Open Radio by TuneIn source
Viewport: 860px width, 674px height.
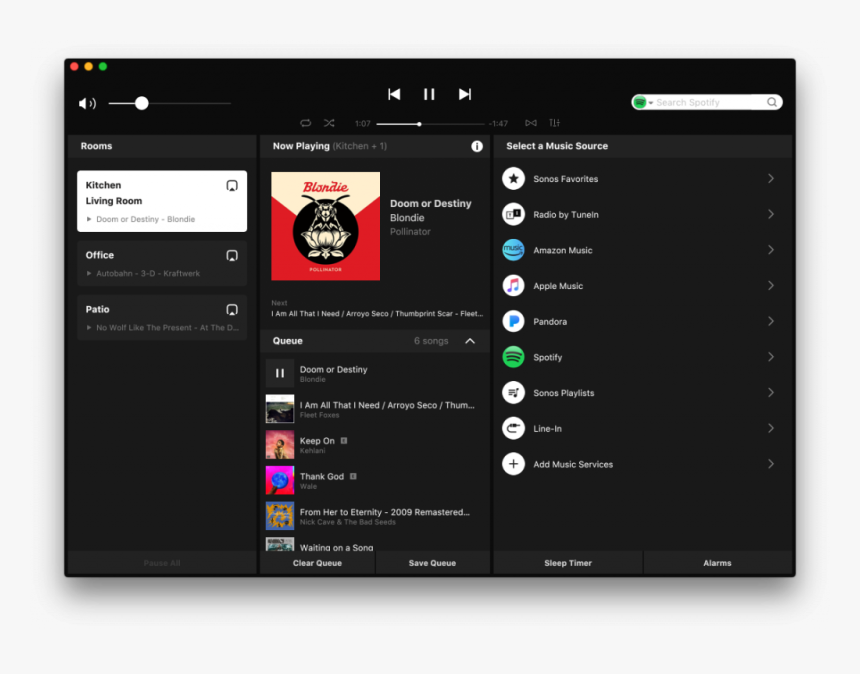(x=642, y=214)
